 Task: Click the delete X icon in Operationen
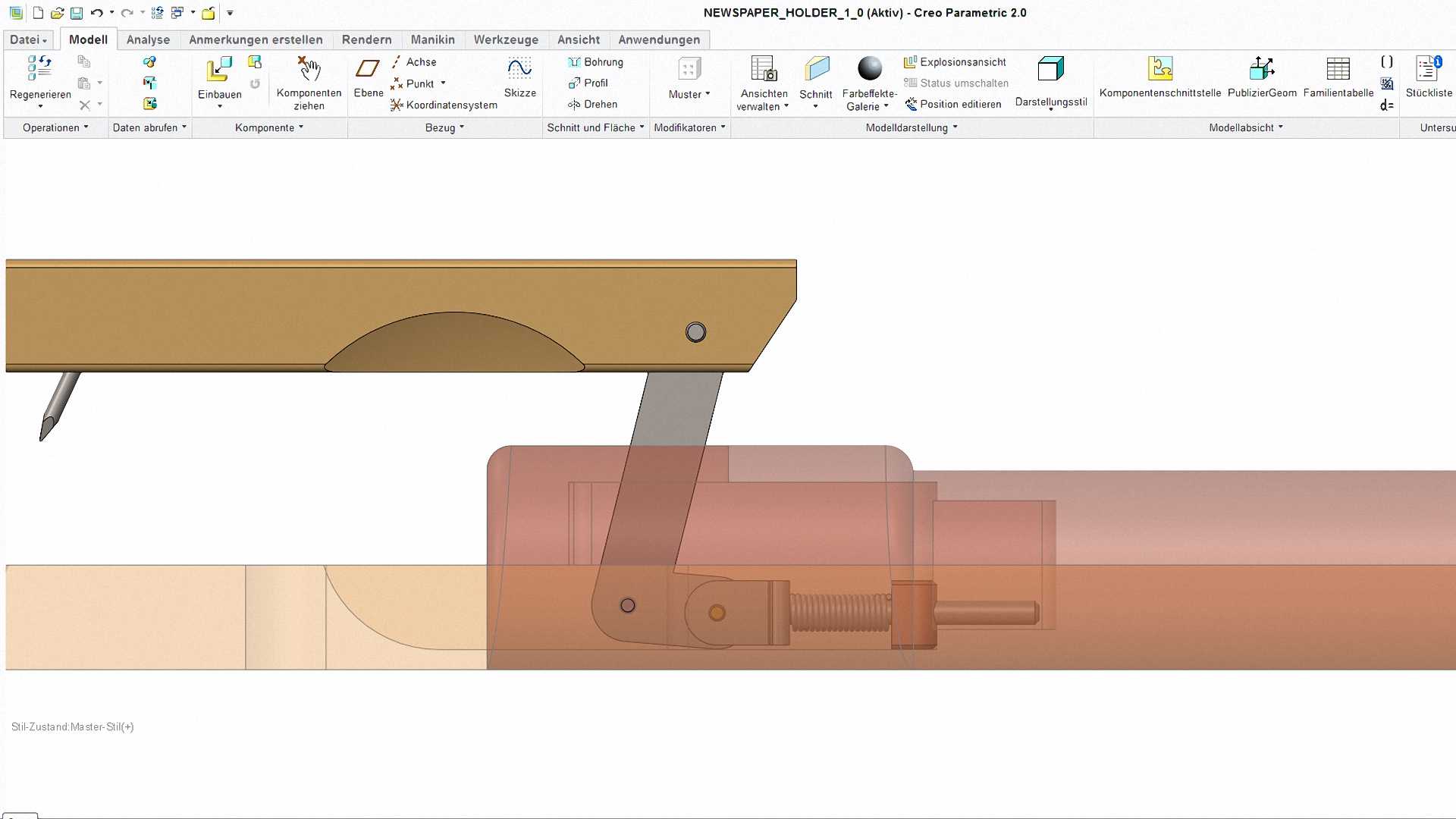[85, 105]
